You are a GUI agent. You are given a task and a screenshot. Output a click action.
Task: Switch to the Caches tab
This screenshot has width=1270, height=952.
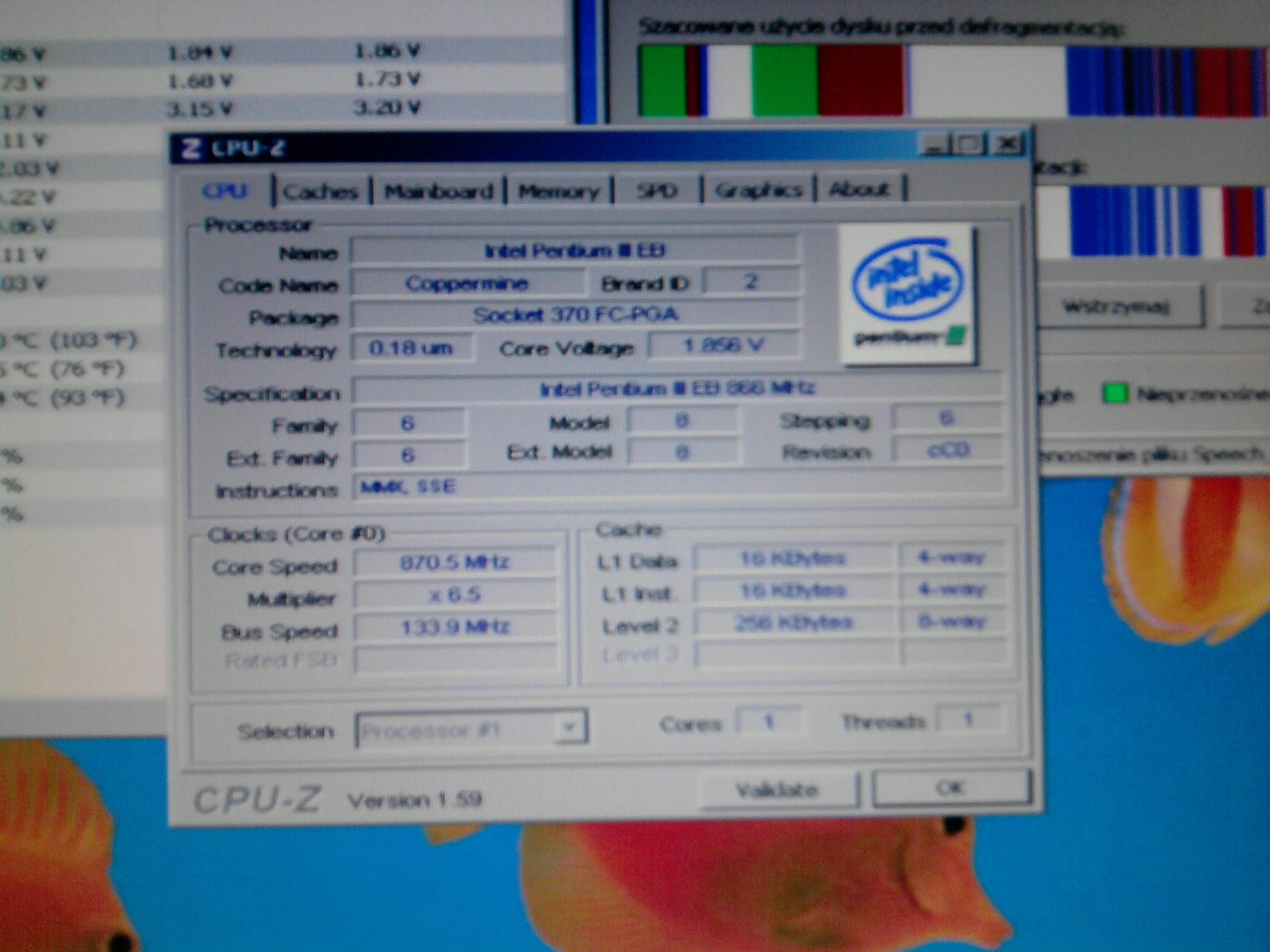click(320, 191)
